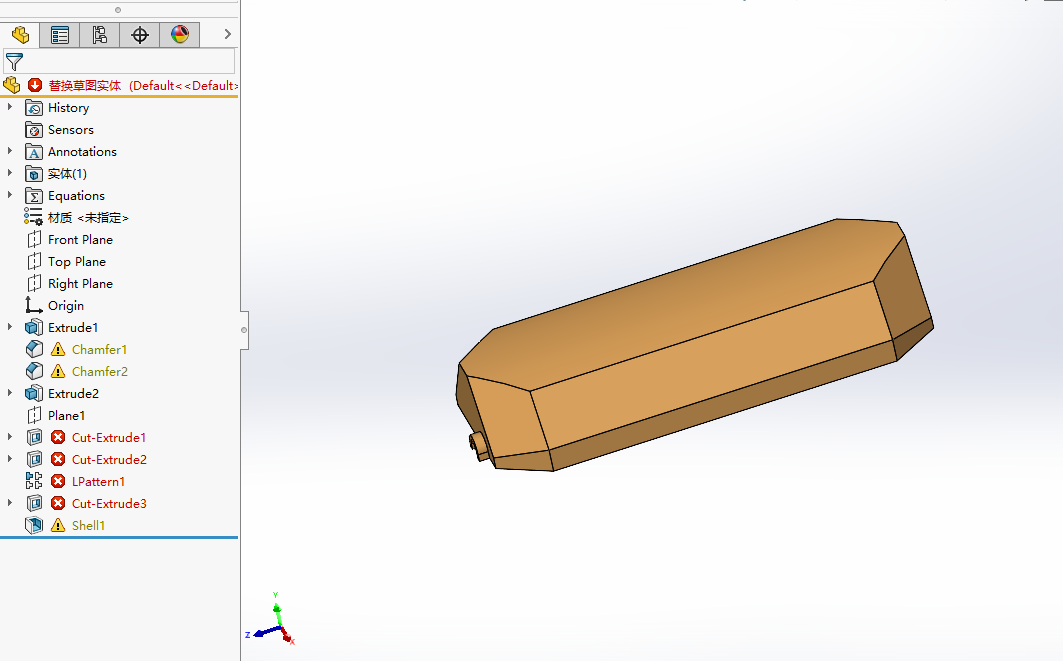The image size is (1063, 661).
Task: Click the Chamfer1 warning icon
Action: click(58, 350)
